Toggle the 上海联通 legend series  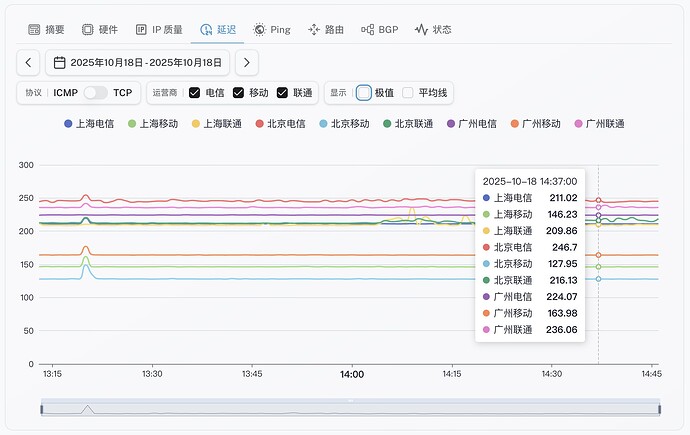coord(217,124)
